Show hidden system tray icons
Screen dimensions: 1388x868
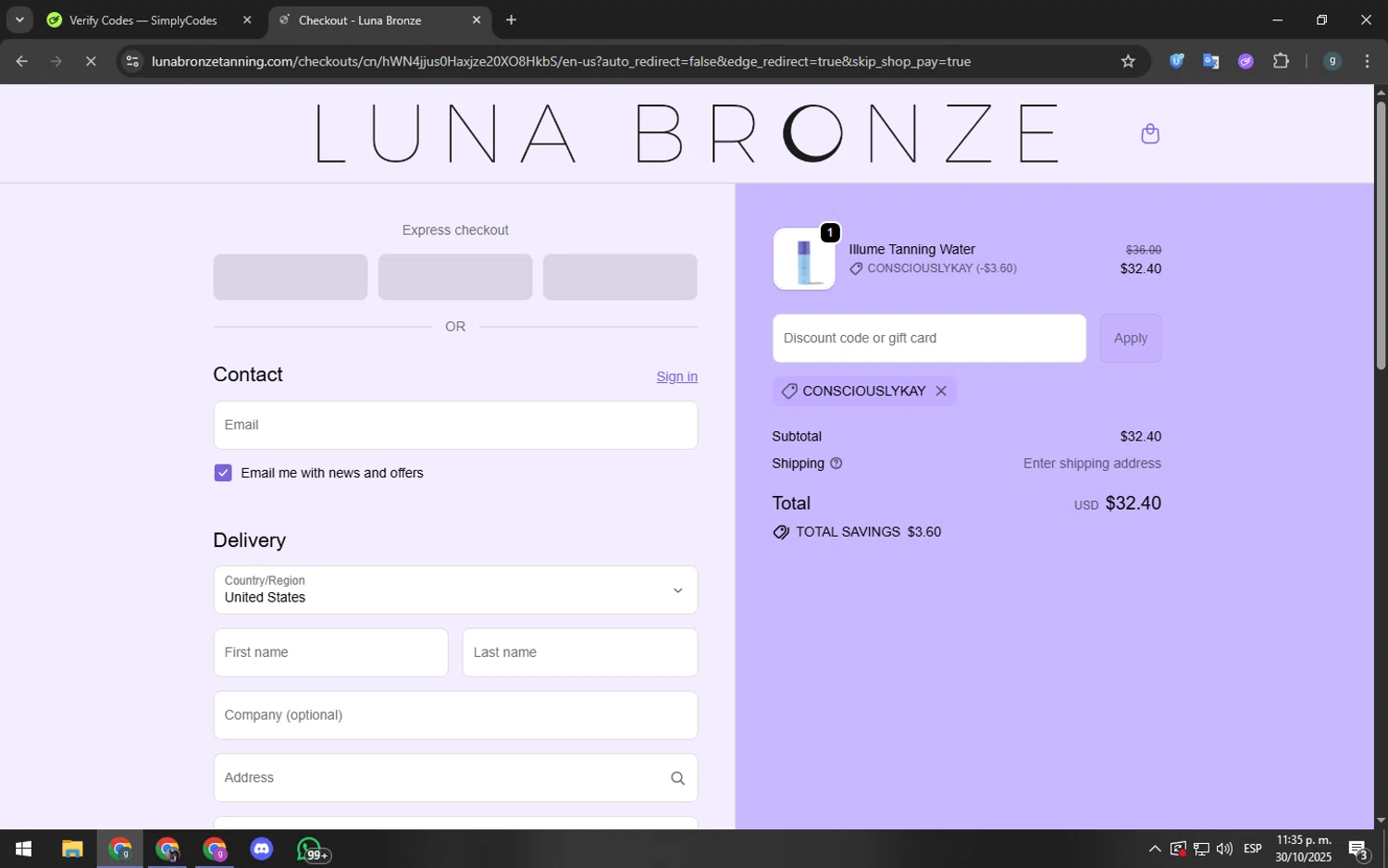(1155, 849)
